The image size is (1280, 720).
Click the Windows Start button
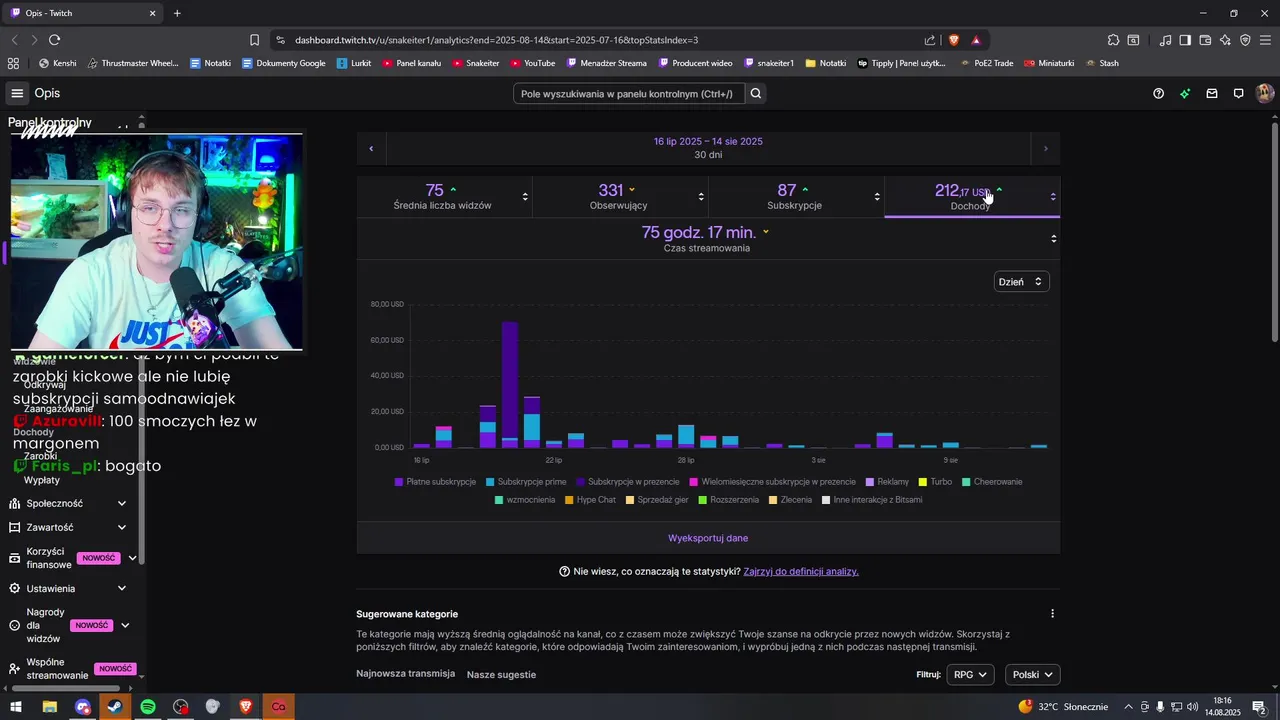(16, 707)
